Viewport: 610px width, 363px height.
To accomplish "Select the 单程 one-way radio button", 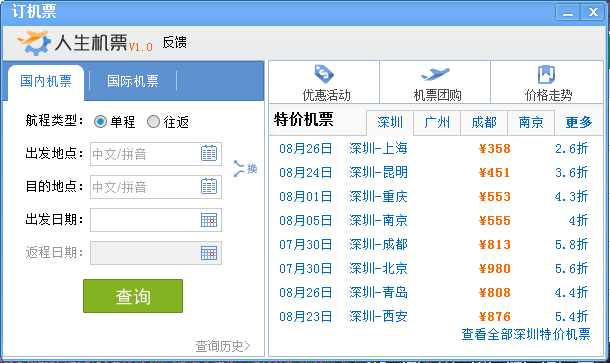I will 100,122.
